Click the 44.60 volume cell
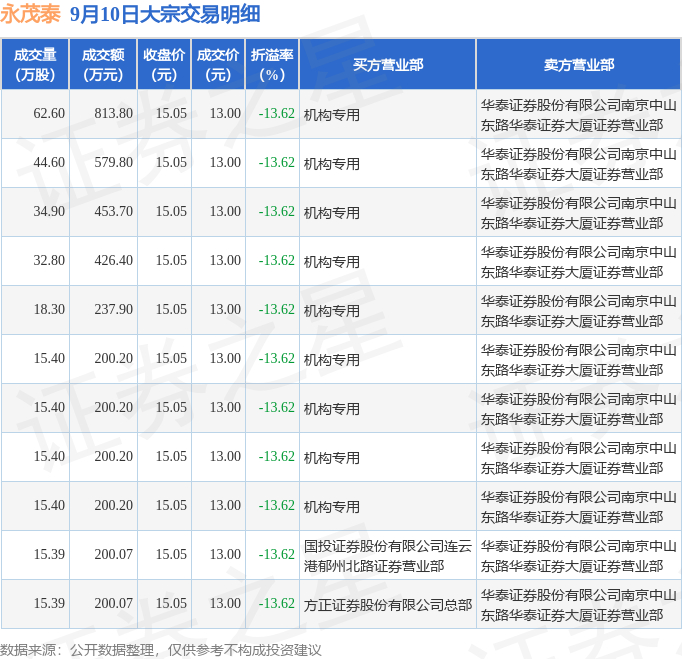 tap(48, 163)
